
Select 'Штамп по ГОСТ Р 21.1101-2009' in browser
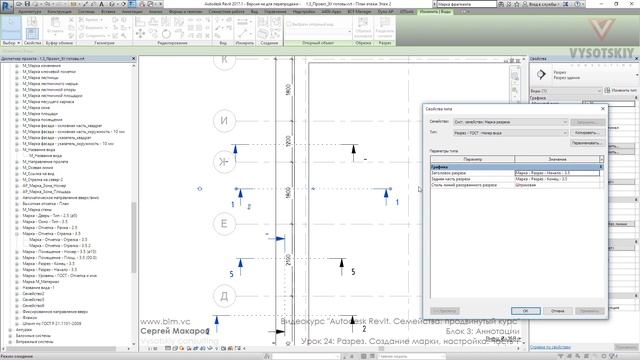(x=51, y=324)
